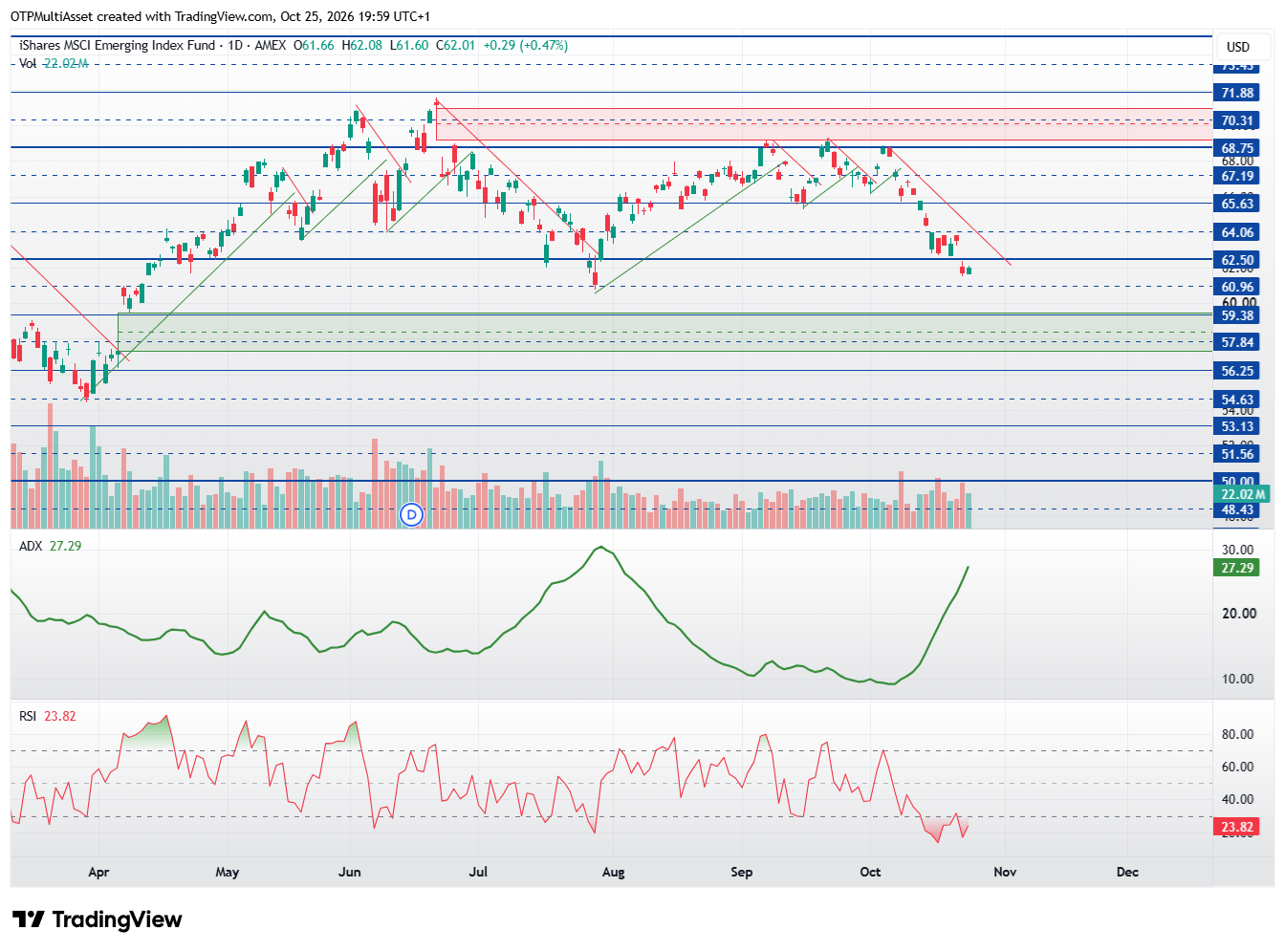Click the 56.25 price level label
This screenshot has height=952, width=1285.
[1237, 371]
